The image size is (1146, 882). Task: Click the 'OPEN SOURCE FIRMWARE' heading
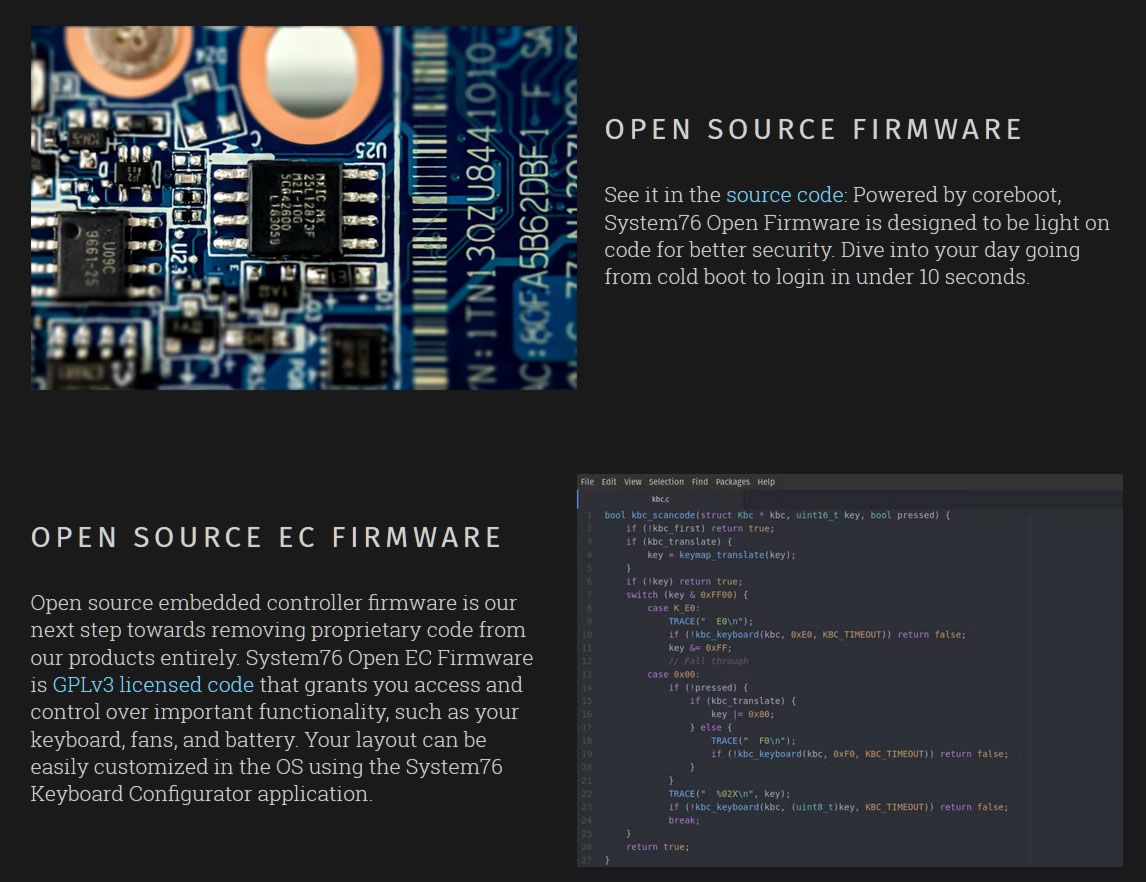tap(813, 129)
